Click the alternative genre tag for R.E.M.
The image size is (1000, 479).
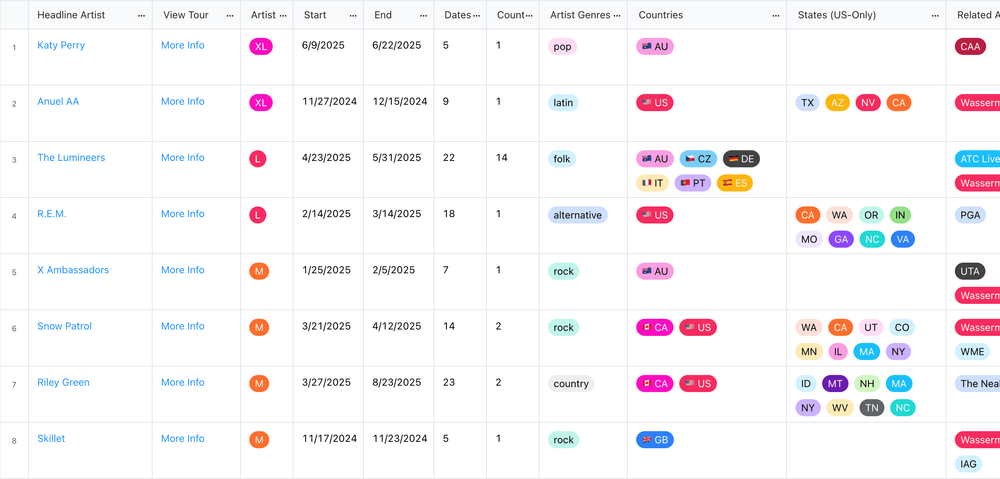coord(578,215)
